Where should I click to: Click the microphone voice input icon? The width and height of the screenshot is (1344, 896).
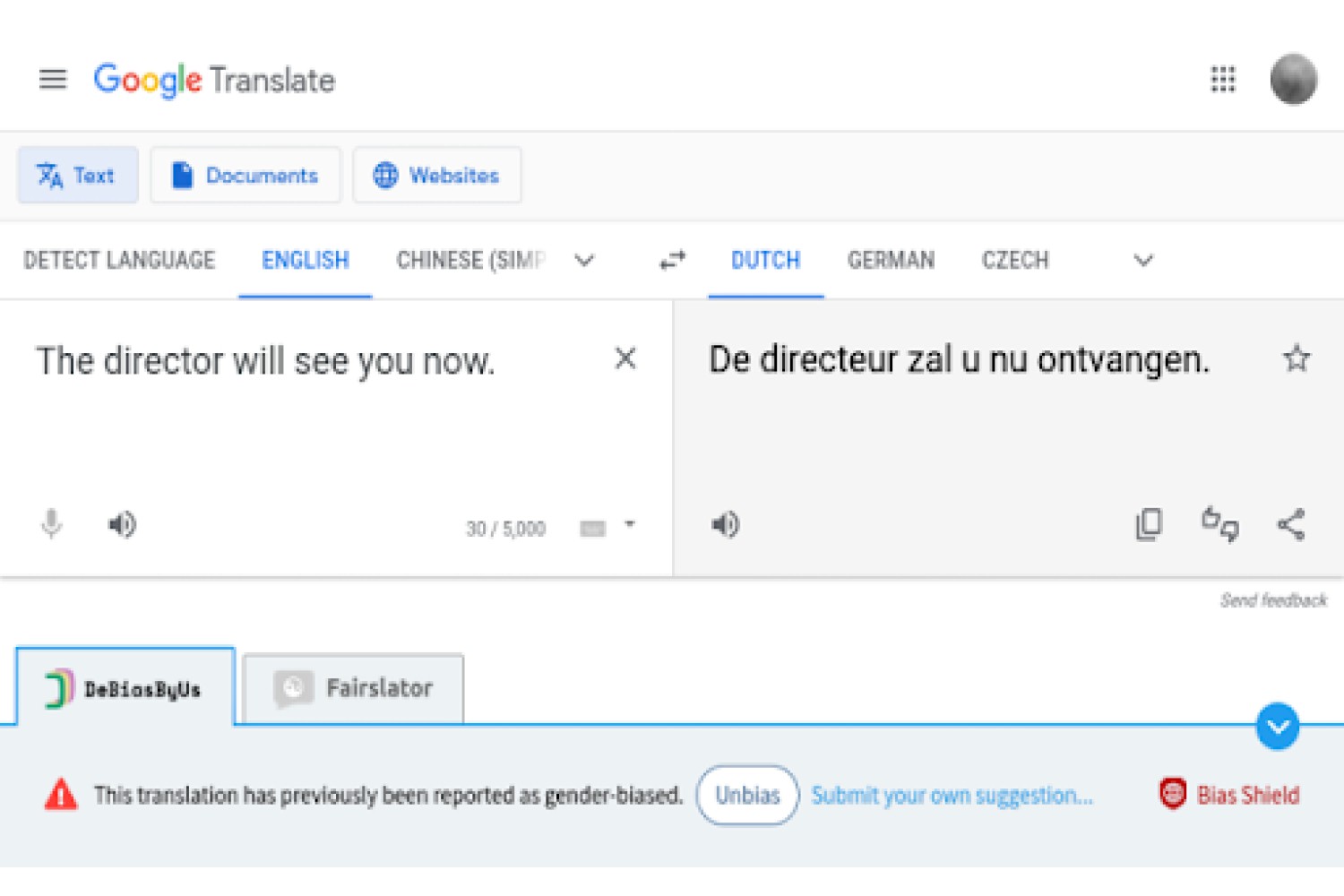52,524
